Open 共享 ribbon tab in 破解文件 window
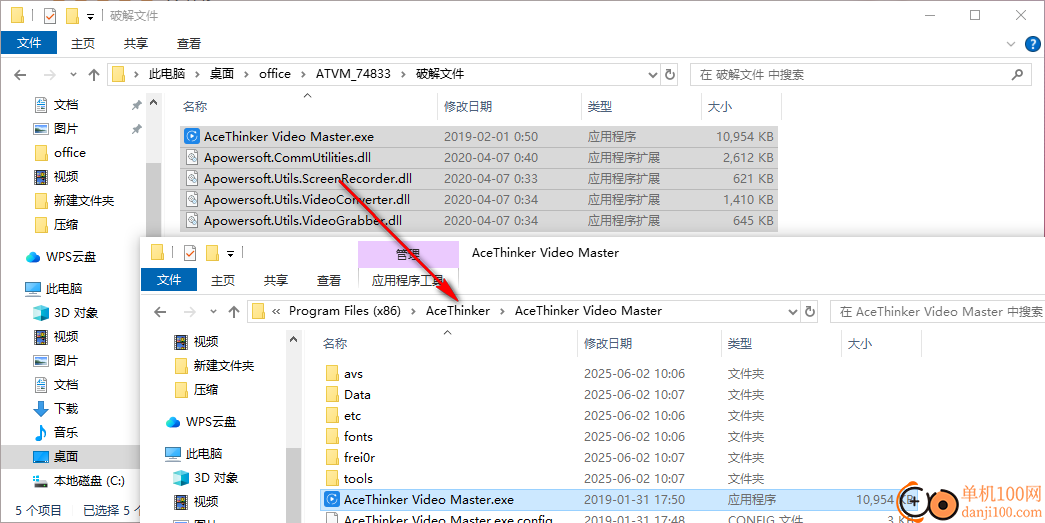1045x523 pixels. tap(136, 43)
